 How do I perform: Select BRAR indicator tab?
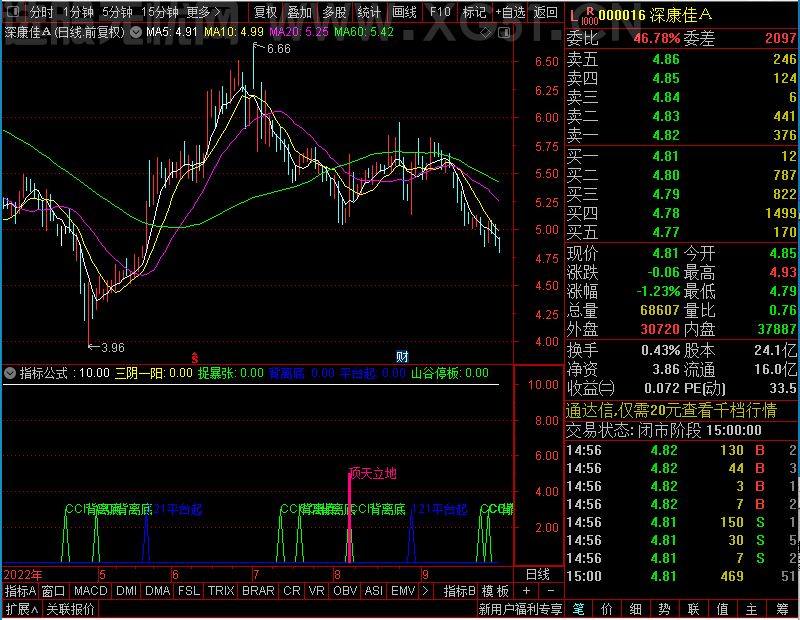tap(258, 591)
